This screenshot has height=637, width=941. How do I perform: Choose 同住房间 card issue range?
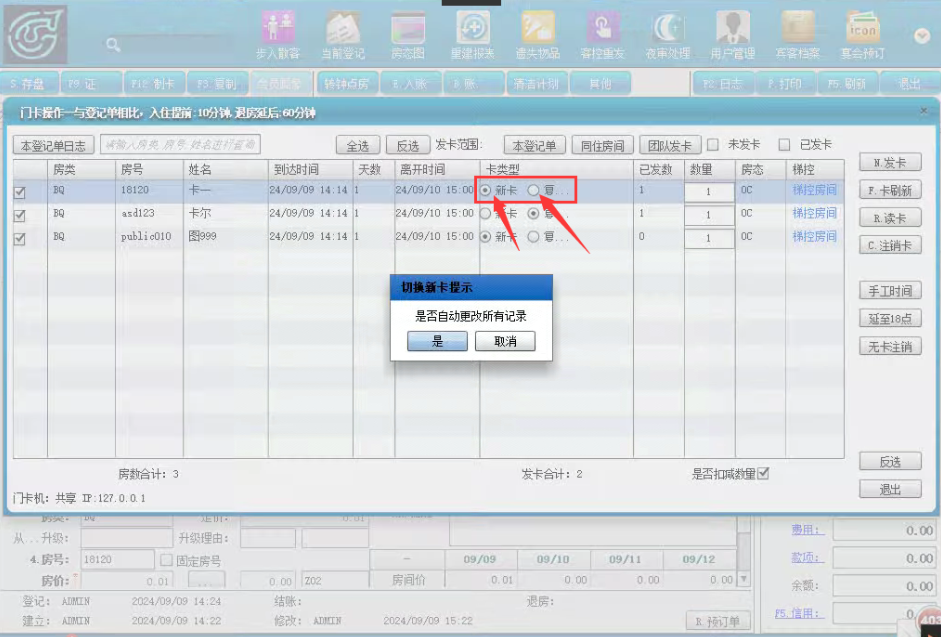tap(603, 145)
